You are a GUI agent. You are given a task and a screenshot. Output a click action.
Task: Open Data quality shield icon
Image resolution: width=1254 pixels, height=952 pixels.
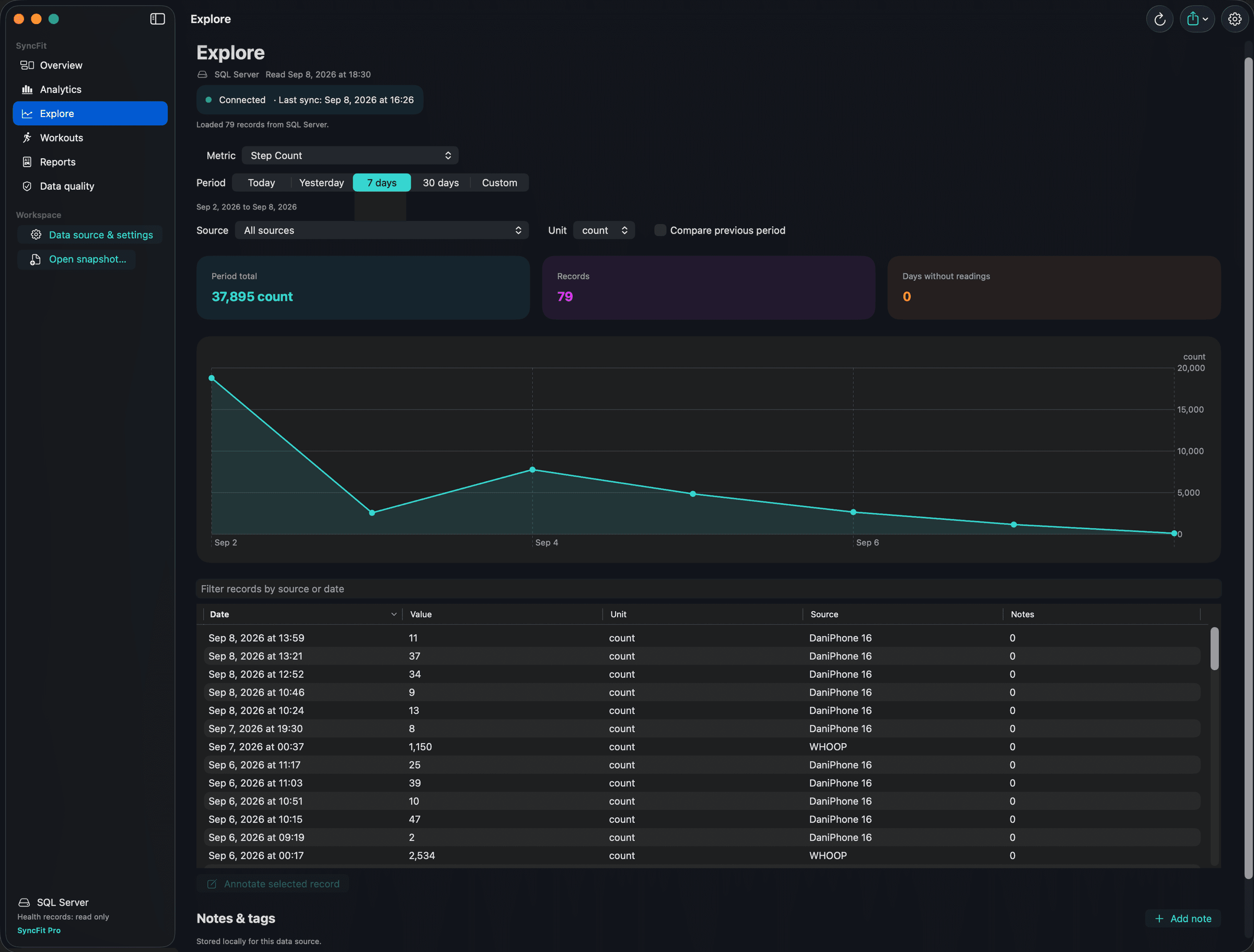(x=27, y=186)
